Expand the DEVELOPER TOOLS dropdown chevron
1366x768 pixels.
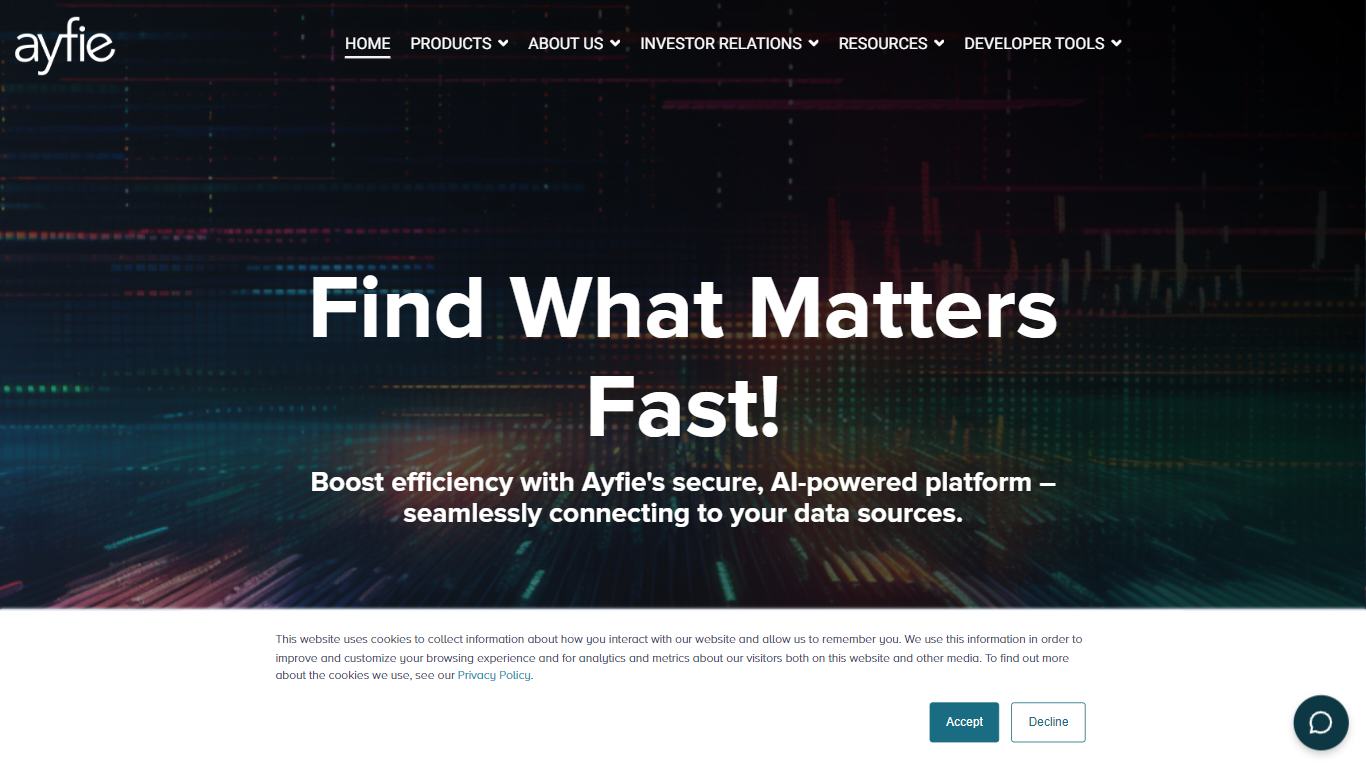click(1117, 44)
